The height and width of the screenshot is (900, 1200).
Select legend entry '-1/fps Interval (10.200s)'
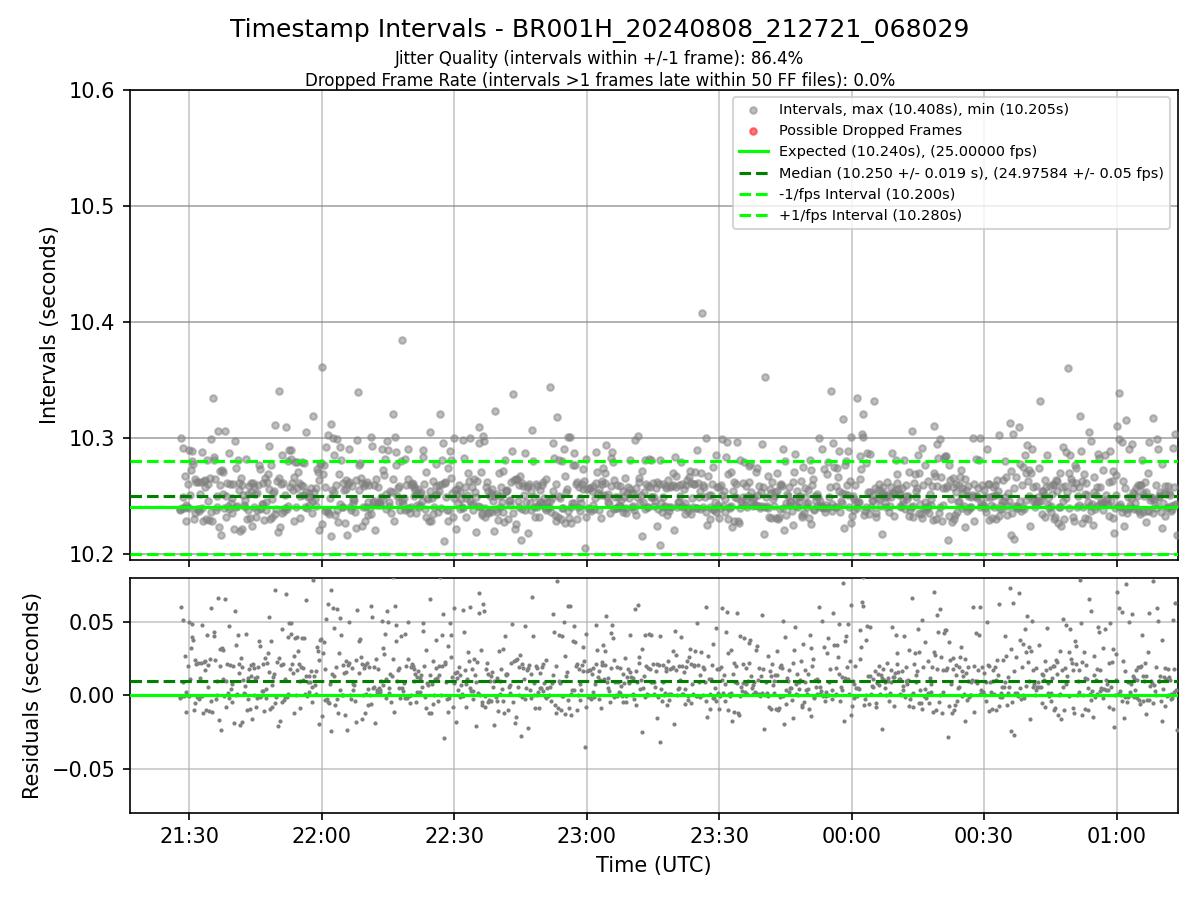click(x=867, y=193)
